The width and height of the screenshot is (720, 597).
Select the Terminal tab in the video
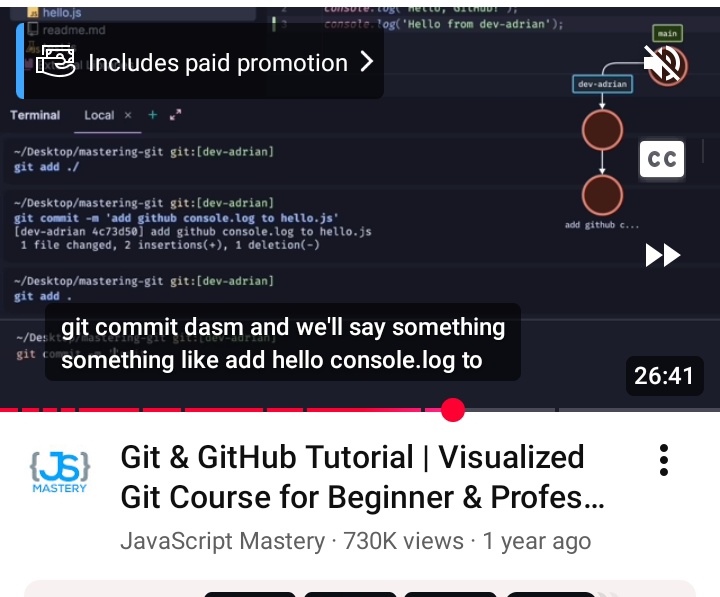pyautogui.click(x=35, y=115)
